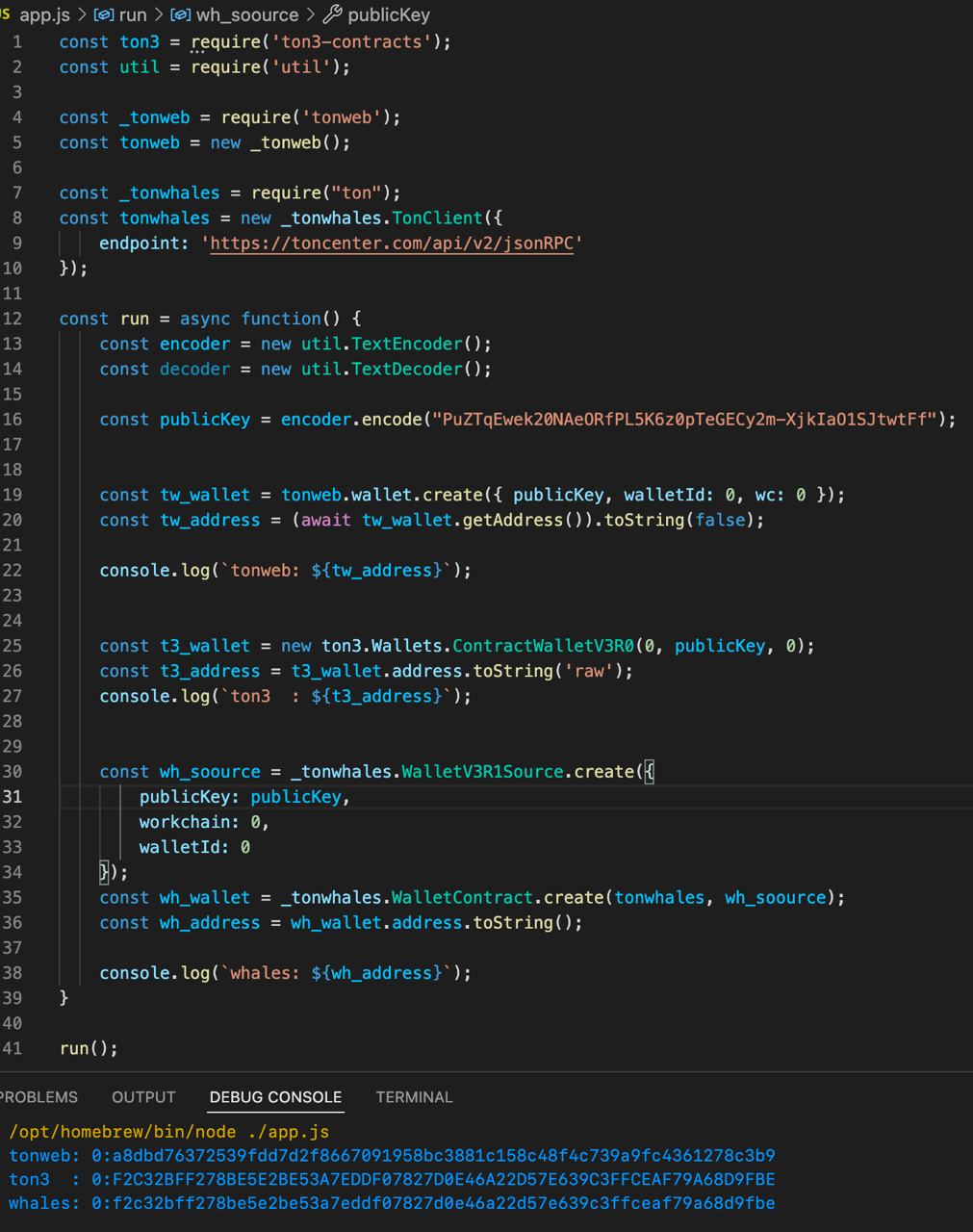Click the console.log tonweb statement
973x1232 pixels.
[286, 571]
